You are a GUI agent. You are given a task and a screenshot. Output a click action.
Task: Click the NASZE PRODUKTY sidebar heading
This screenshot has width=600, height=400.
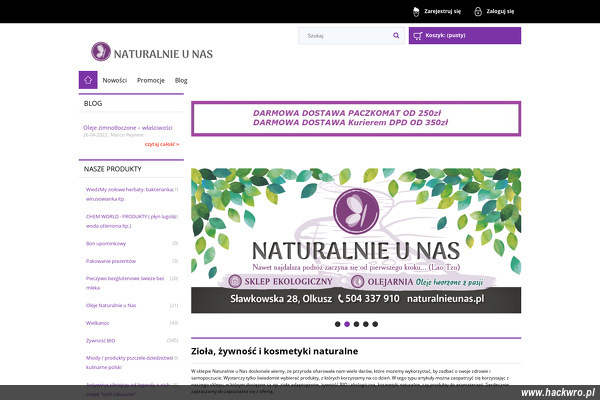(112, 169)
